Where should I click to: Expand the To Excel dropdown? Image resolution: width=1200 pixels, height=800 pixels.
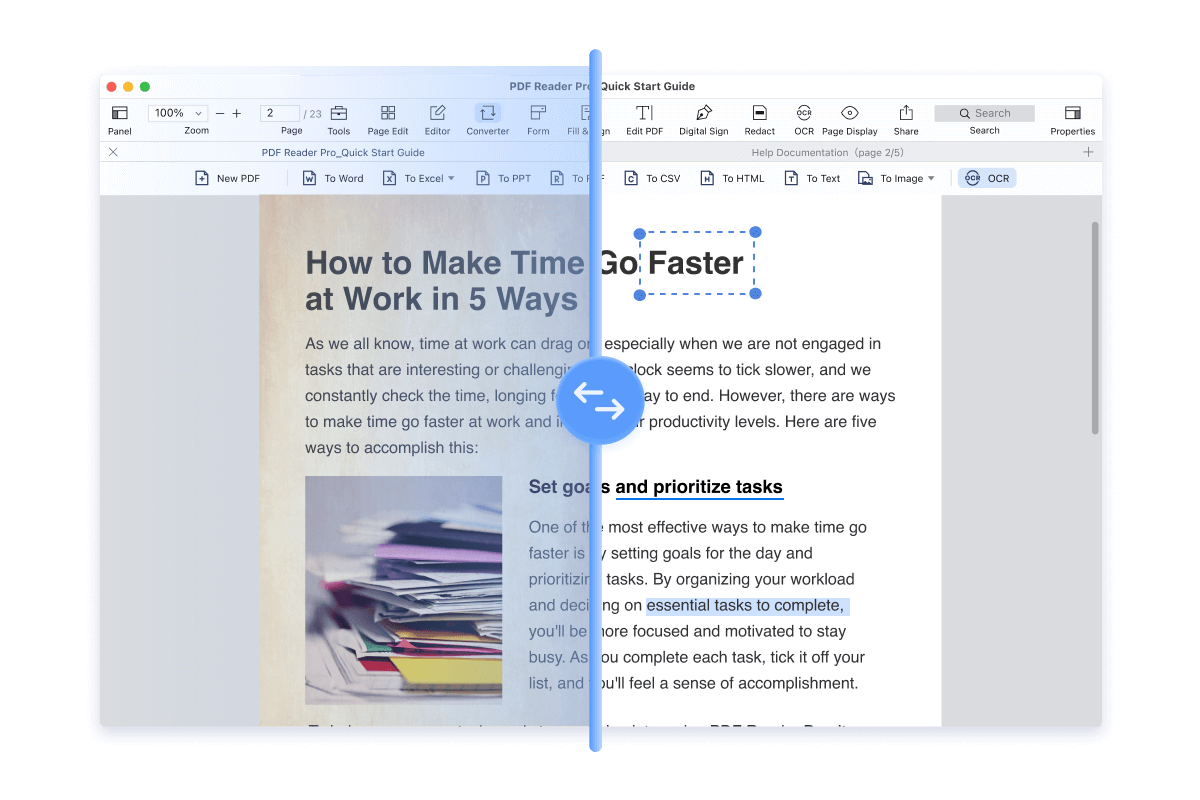tap(451, 179)
